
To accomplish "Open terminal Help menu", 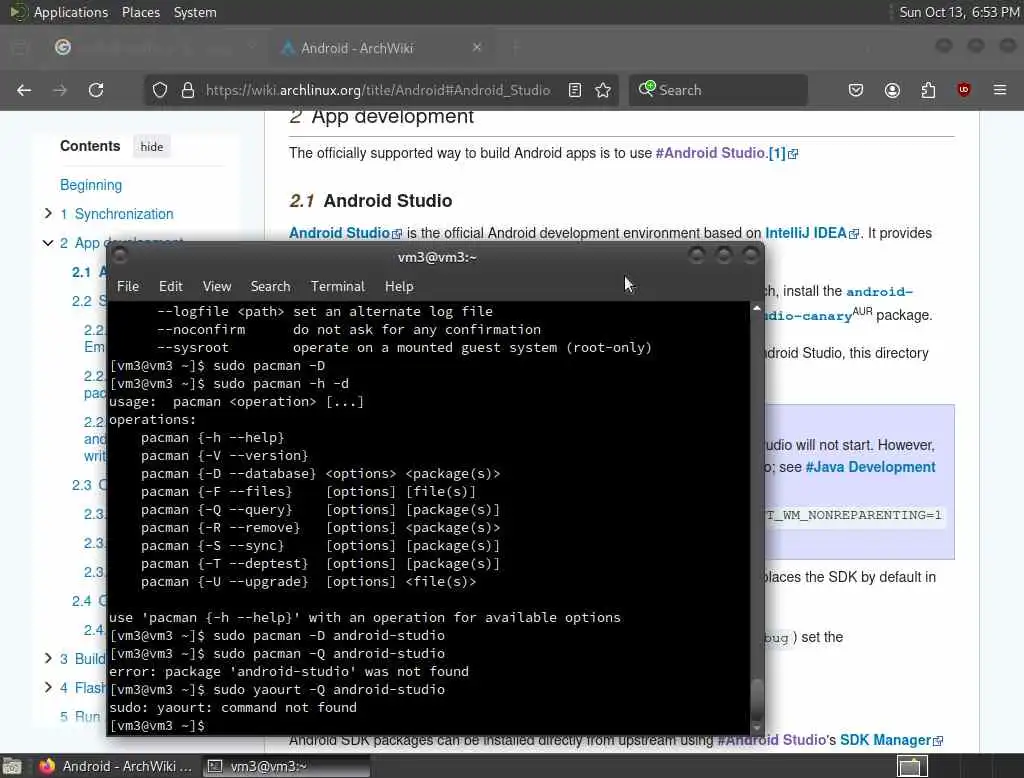I will point(399,286).
